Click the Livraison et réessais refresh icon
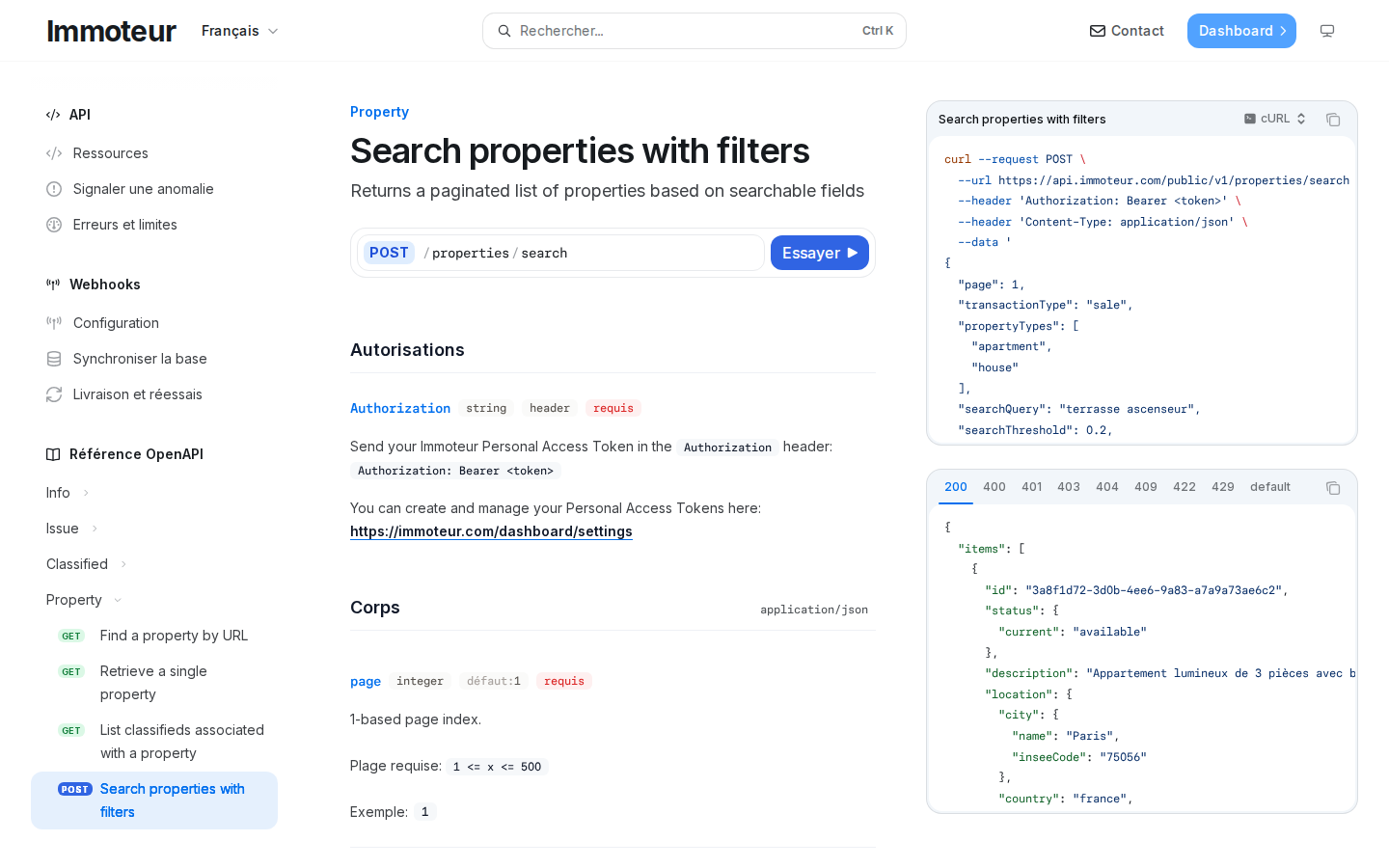The width and height of the screenshot is (1389, 868). (x=54, y=394)
